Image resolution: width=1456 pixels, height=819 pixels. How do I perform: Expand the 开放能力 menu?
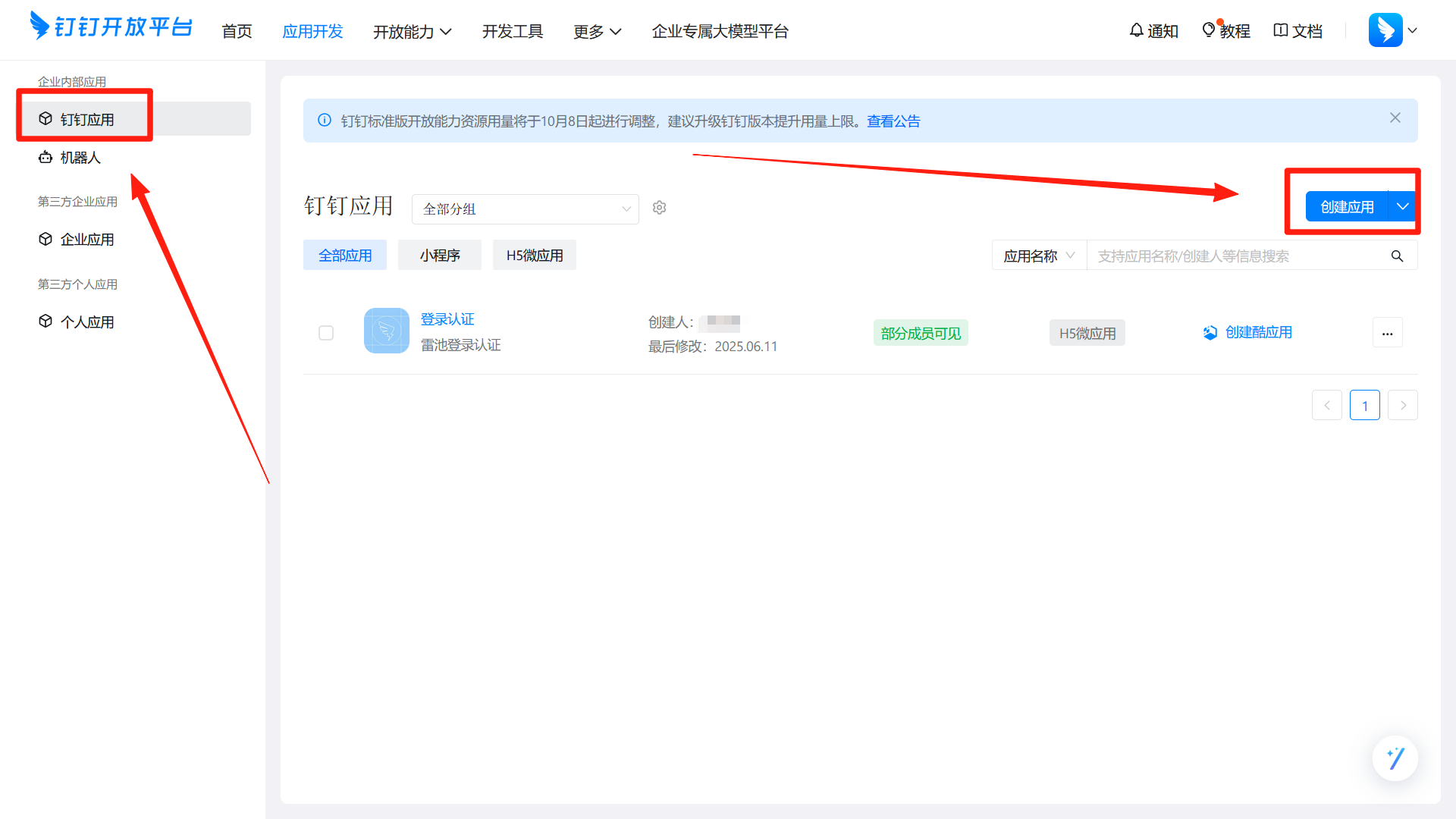[412, 31]
